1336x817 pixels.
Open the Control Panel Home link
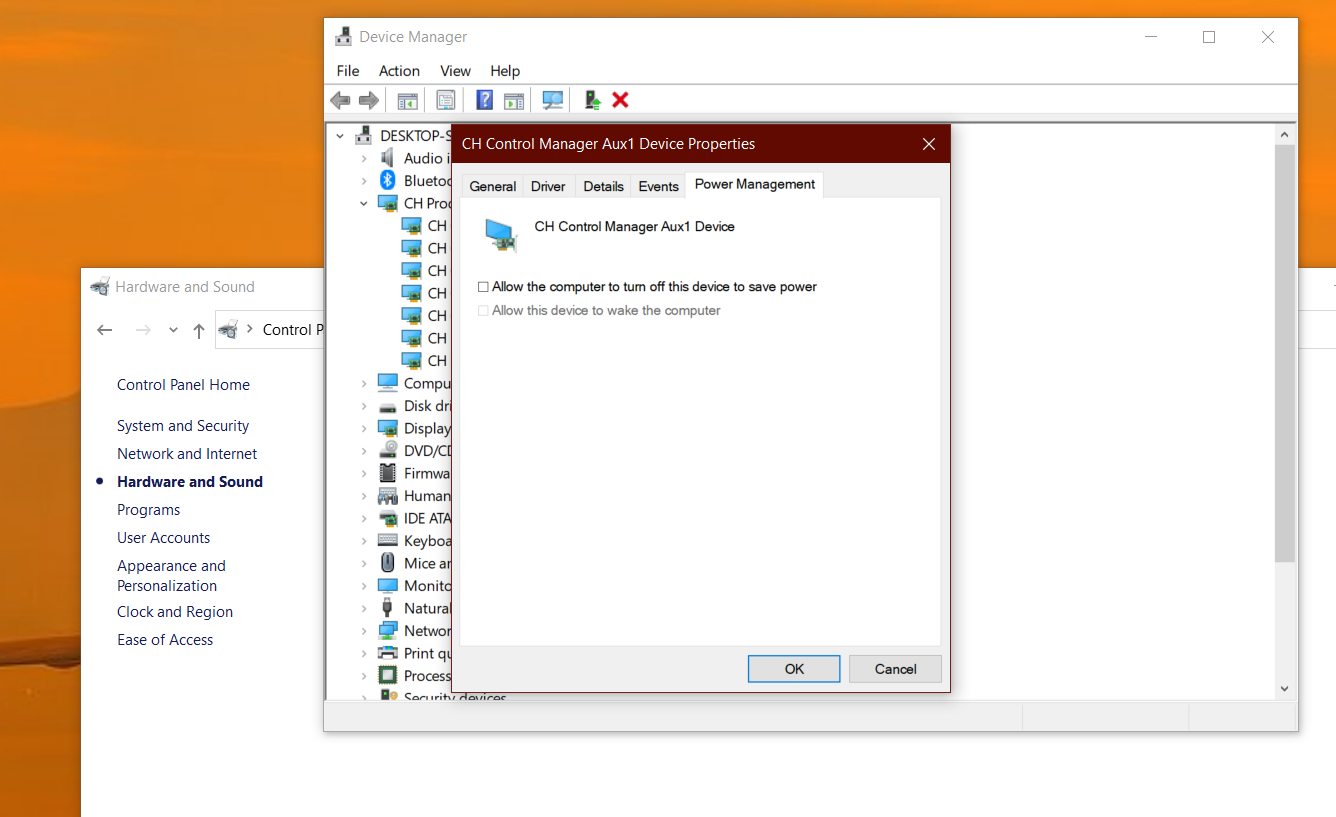pos(183,385)
